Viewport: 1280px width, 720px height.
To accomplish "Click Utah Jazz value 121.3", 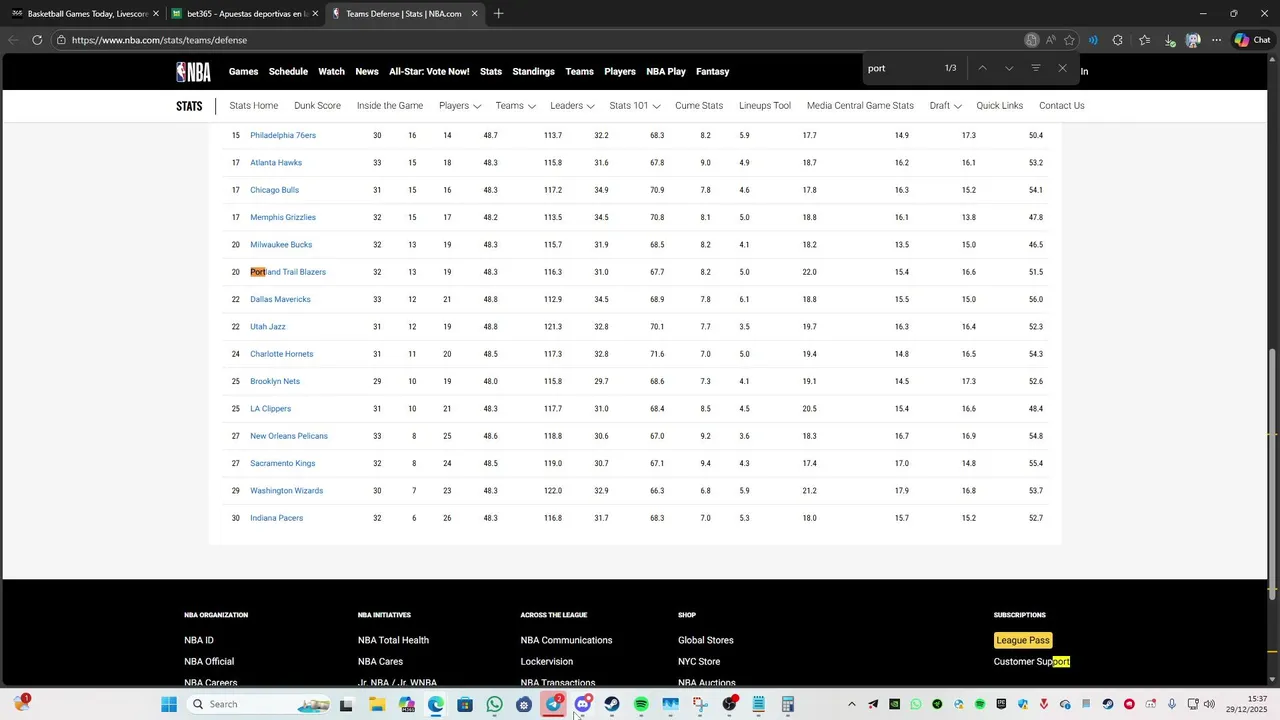I will tap(553, 327).
